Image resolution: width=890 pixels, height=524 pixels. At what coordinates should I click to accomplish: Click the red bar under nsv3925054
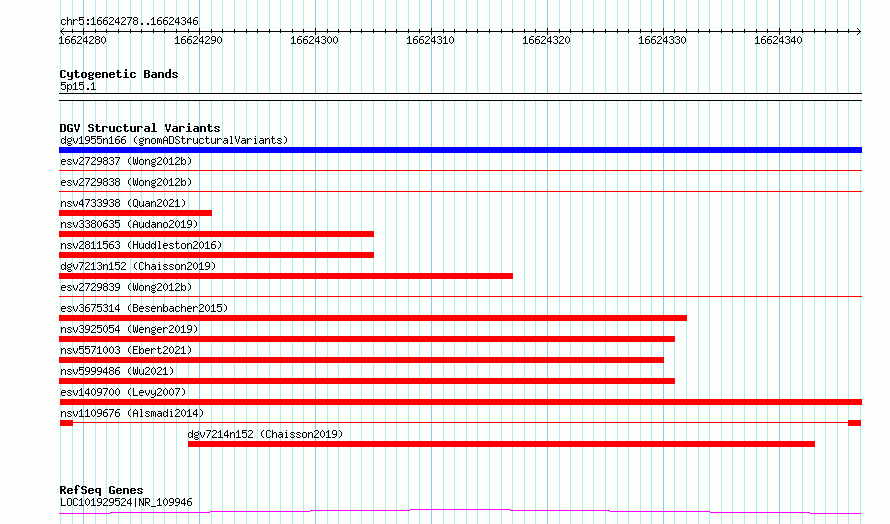coord(367,339)
